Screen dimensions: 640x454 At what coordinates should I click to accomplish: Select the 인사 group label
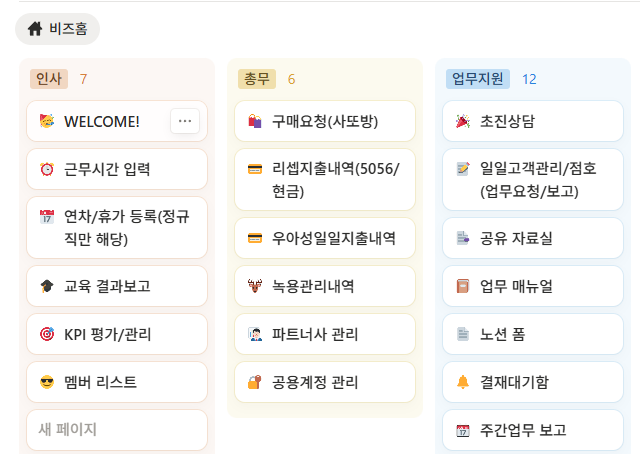point(49,79)
